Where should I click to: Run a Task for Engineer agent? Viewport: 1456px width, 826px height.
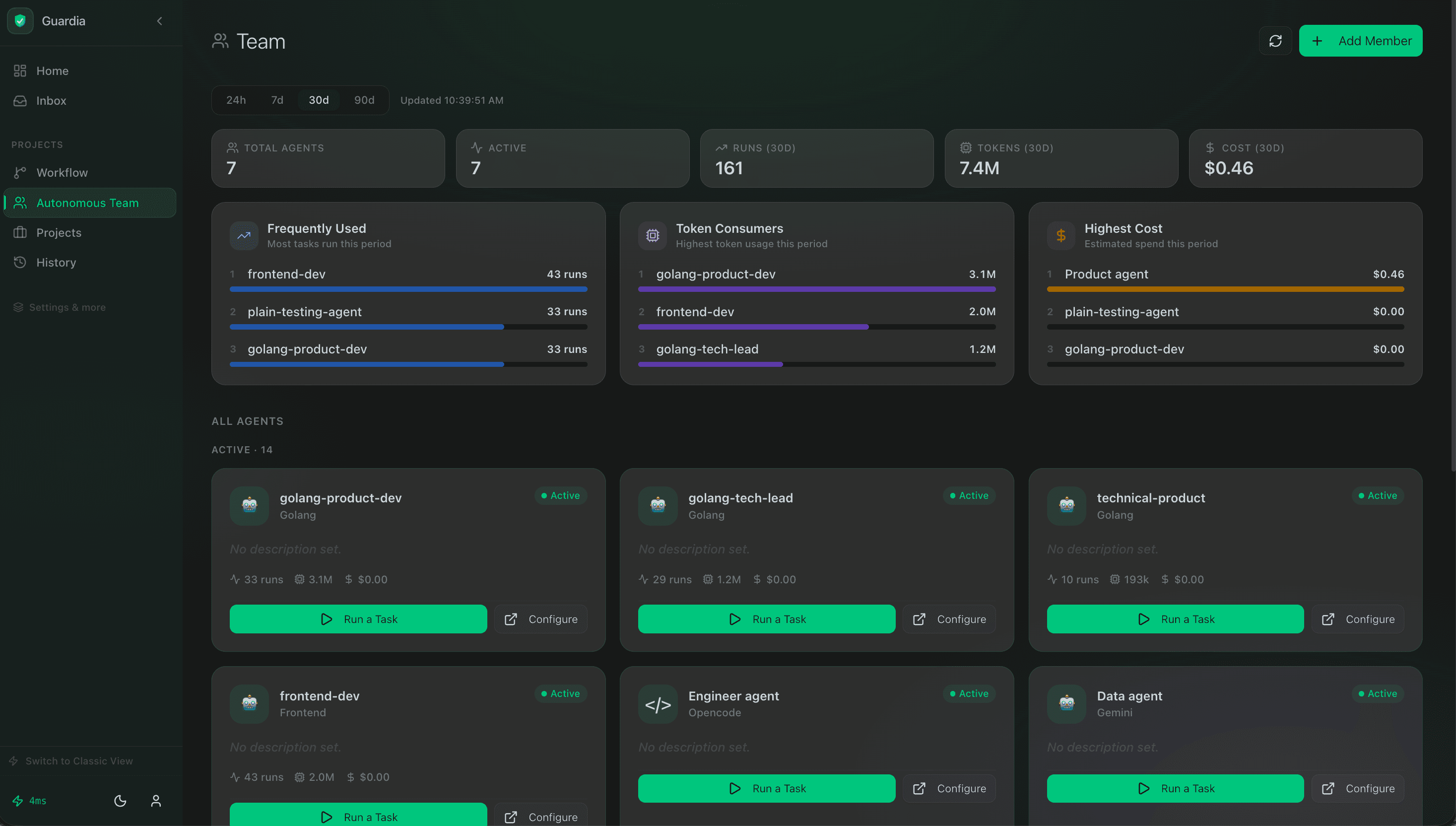click(767, 789)
